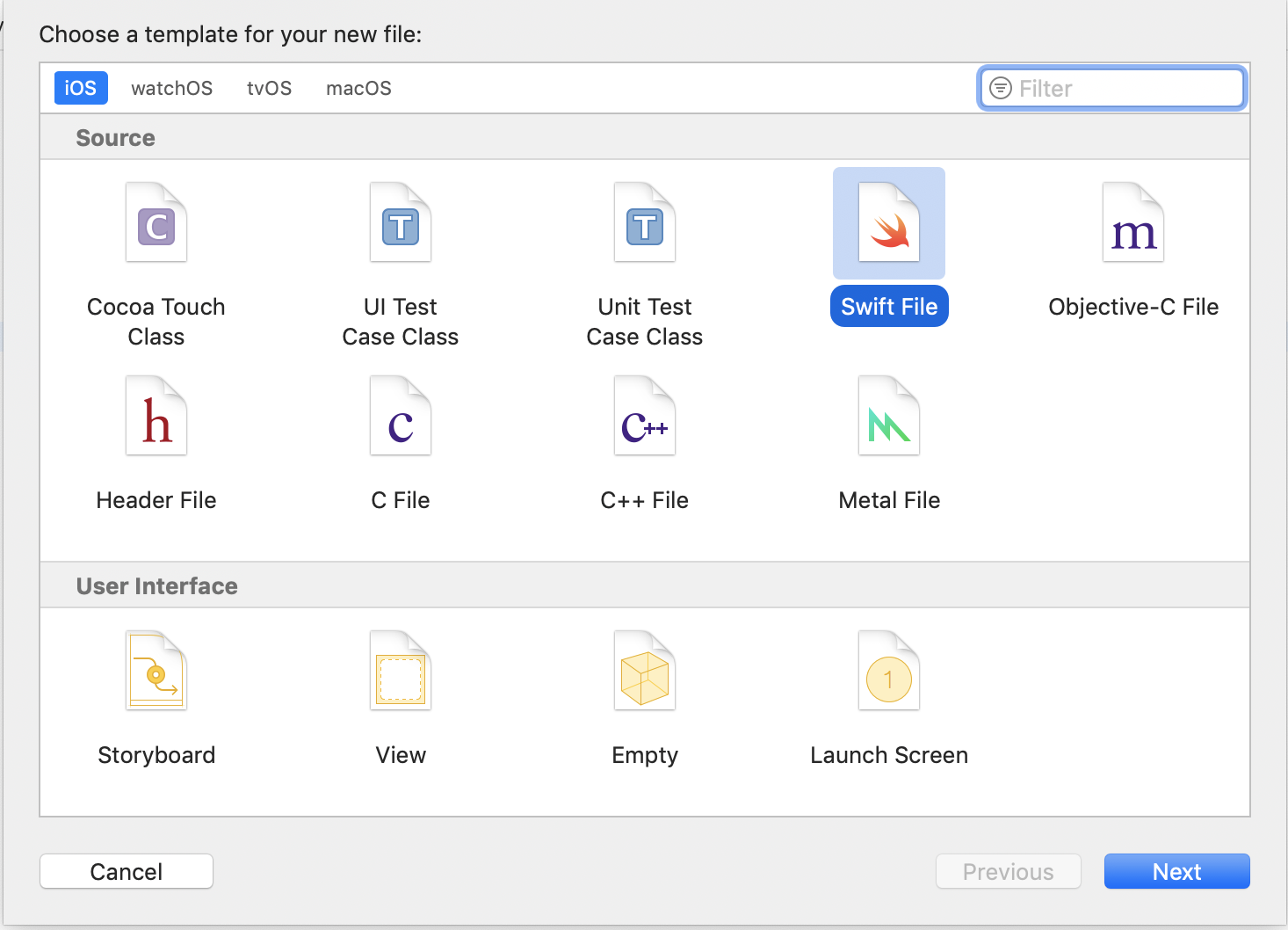Image resolution: width=1288 pixels, height=930 pixels.
Task: Select the iOS platform tab
Action: [x=81, y=89]
